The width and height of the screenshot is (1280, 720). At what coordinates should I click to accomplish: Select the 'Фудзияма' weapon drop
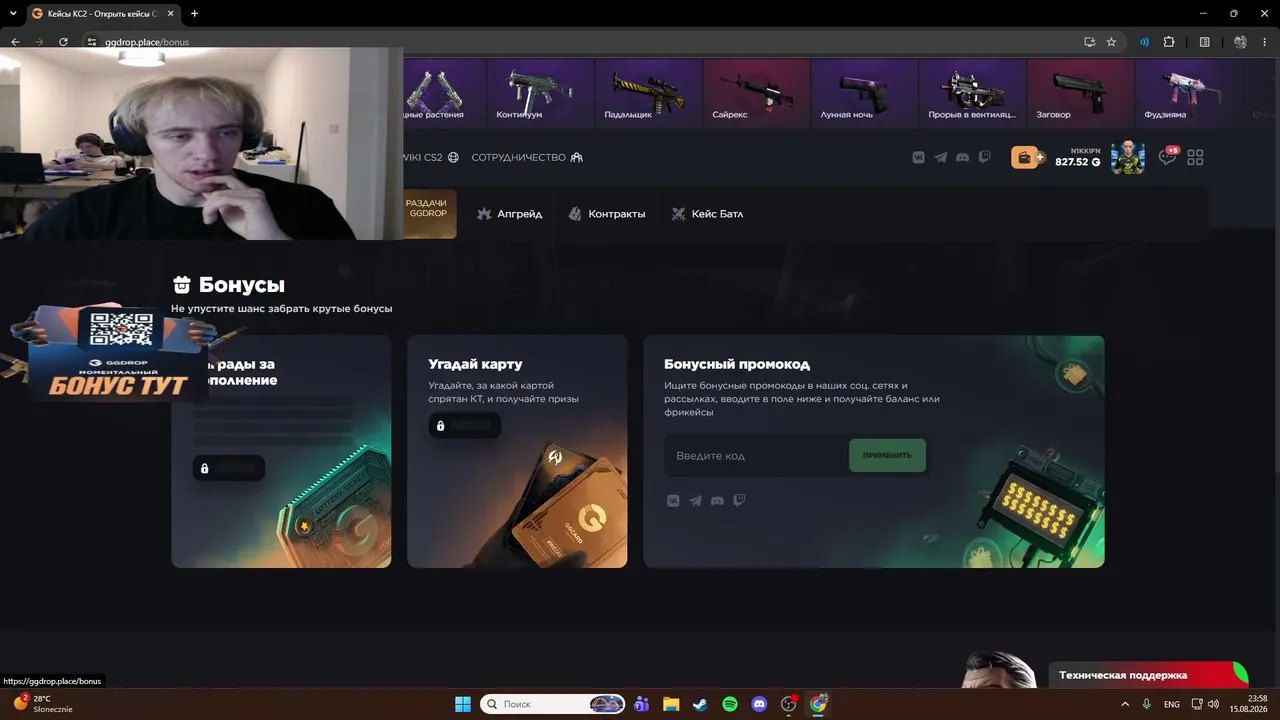click(x=1188, y=94)
